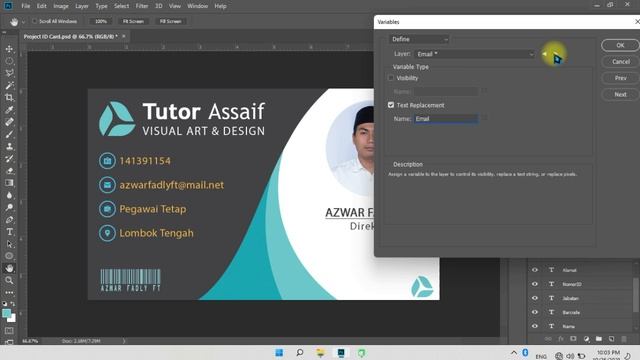Open the Edit Toolbar three-dots menu
This screenshot has height=360, width=640.
click(9, 293)
